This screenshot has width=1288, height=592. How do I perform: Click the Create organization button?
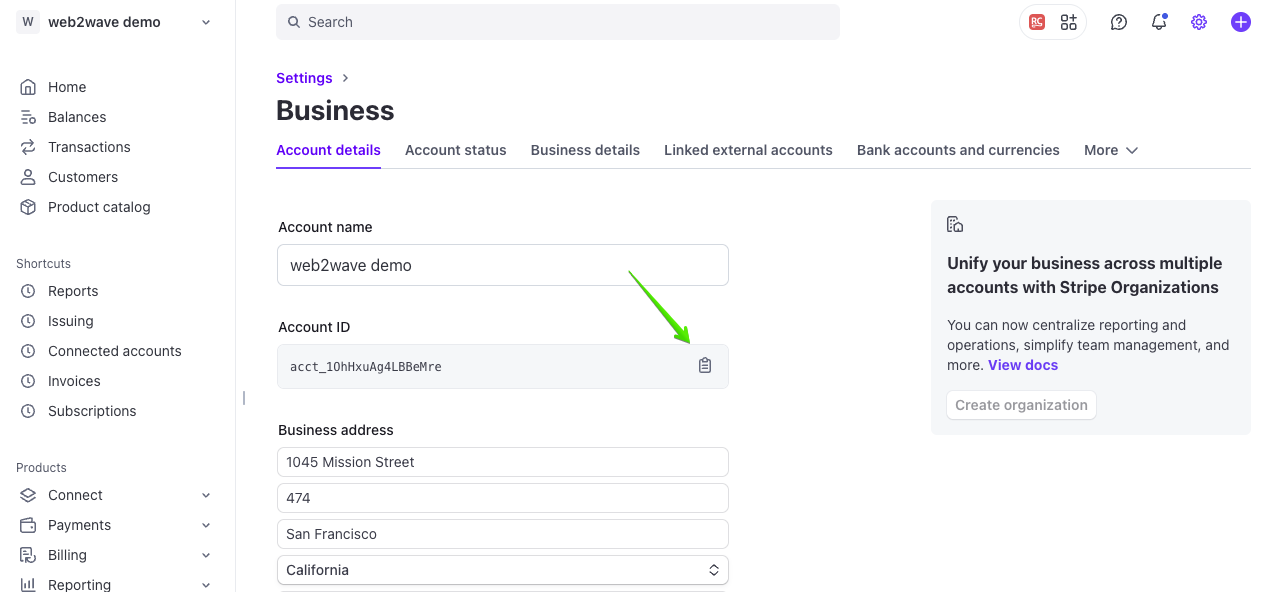[x=1021, y=405]
